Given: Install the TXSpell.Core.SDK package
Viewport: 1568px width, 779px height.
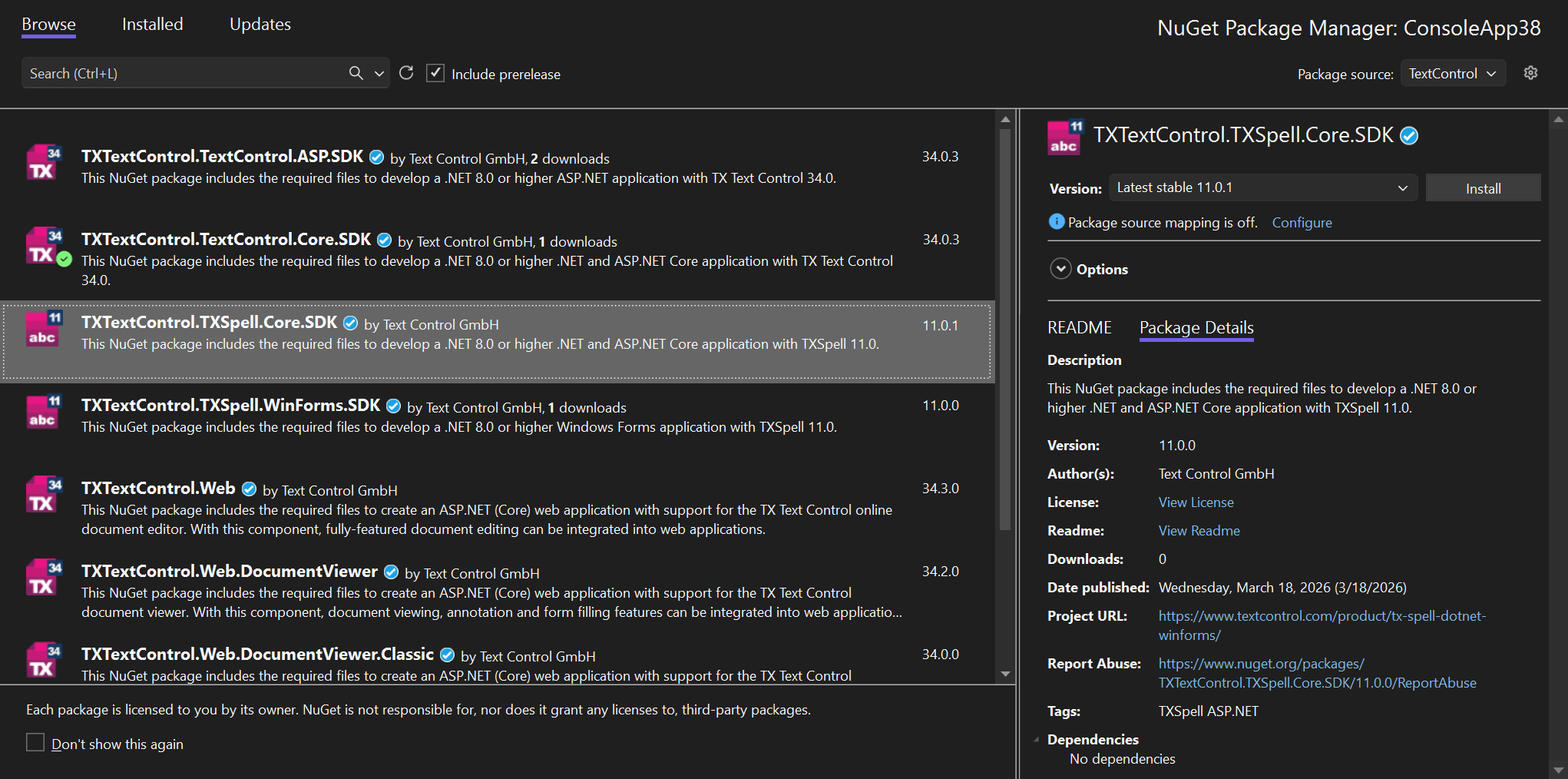Looking at the screenshot, I should 1482,187.
